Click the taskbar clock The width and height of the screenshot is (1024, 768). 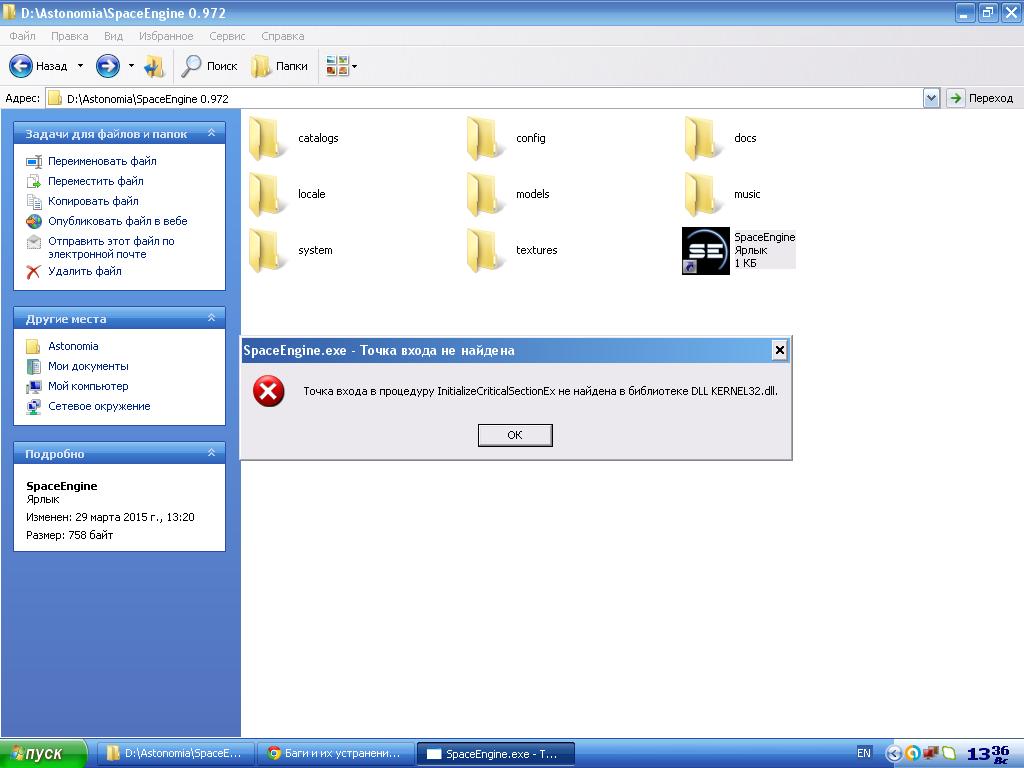pyautogui.click(x=989, y=754)
